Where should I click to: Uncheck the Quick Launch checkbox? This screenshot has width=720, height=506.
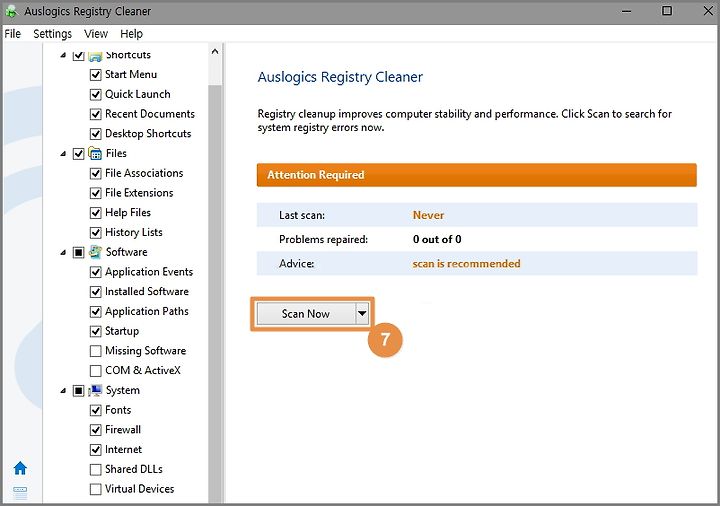96,94
